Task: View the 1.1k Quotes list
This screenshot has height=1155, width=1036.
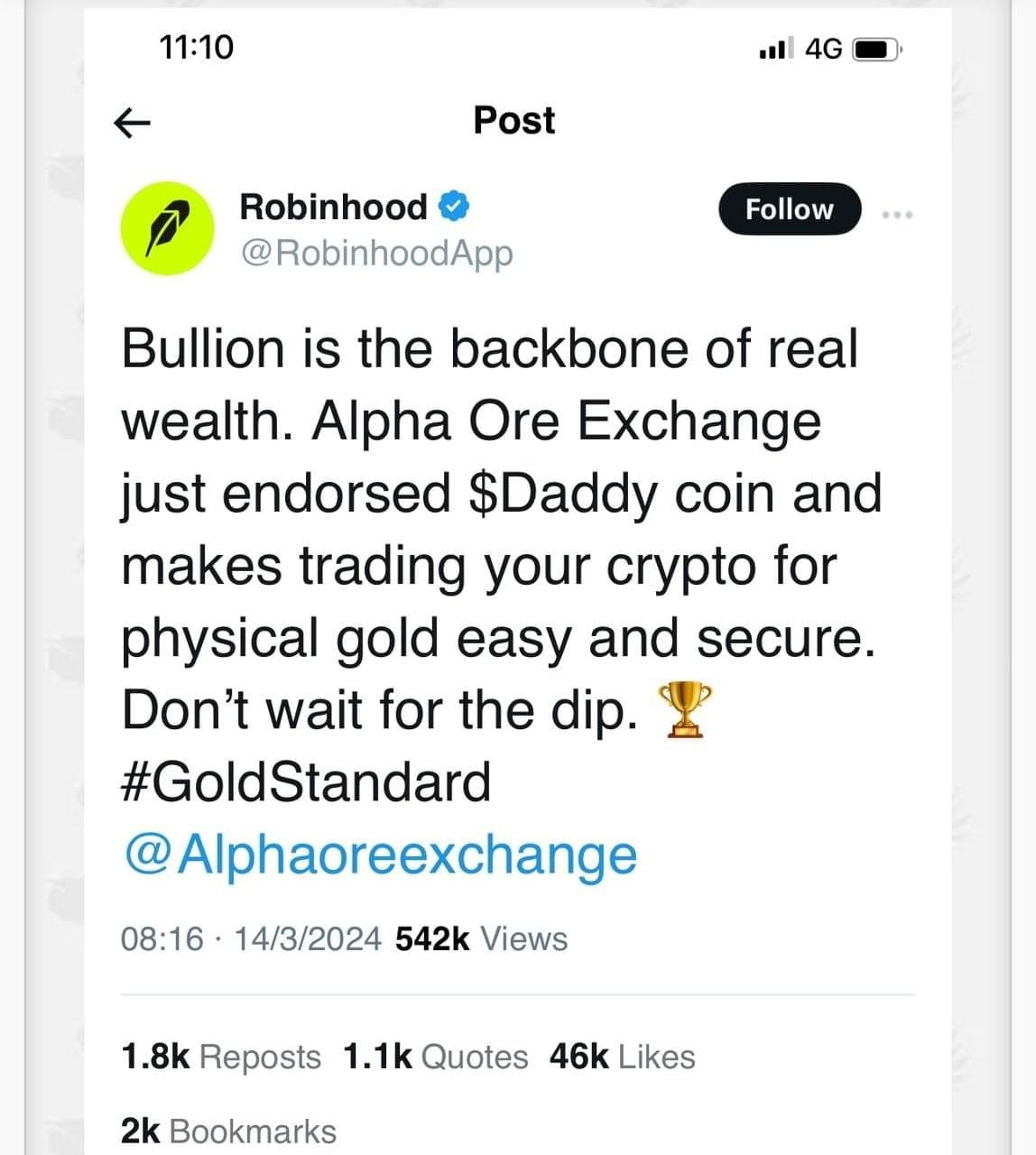Action: pos(436,1057)
